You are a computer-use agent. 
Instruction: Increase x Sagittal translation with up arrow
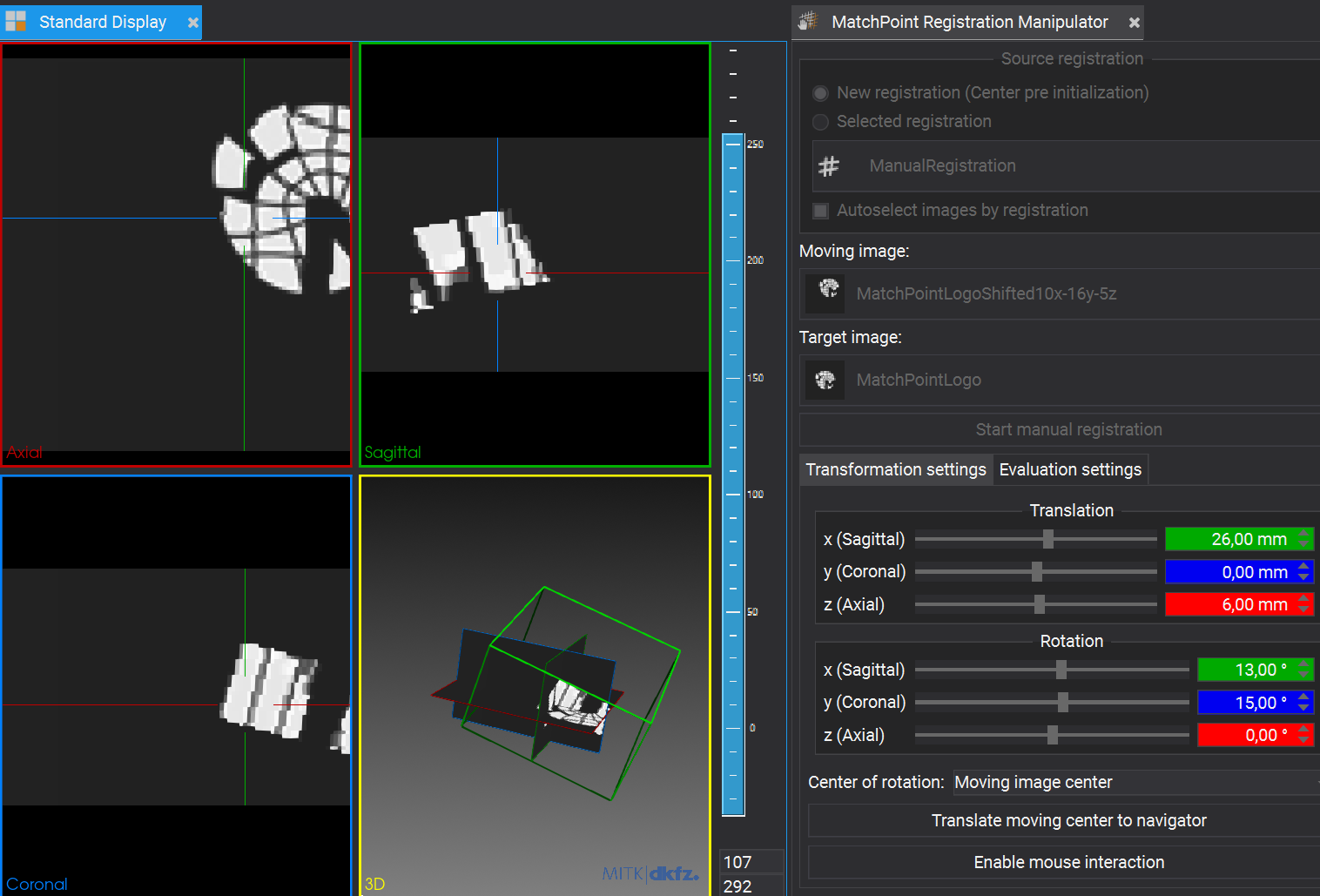pos(1303,534)
